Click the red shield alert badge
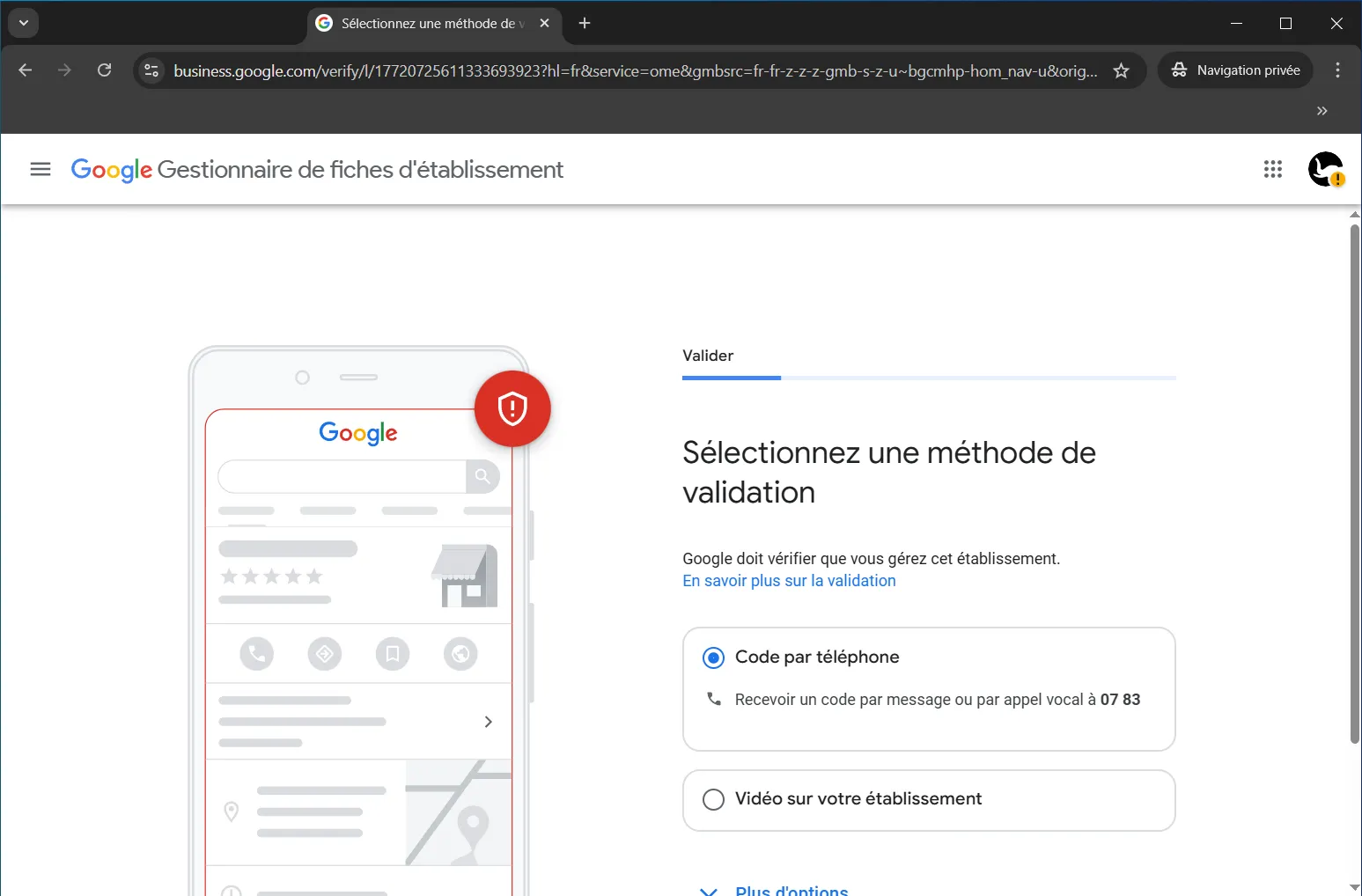The width and height of the screenshot is (1362, 896). tap(512, 408)
